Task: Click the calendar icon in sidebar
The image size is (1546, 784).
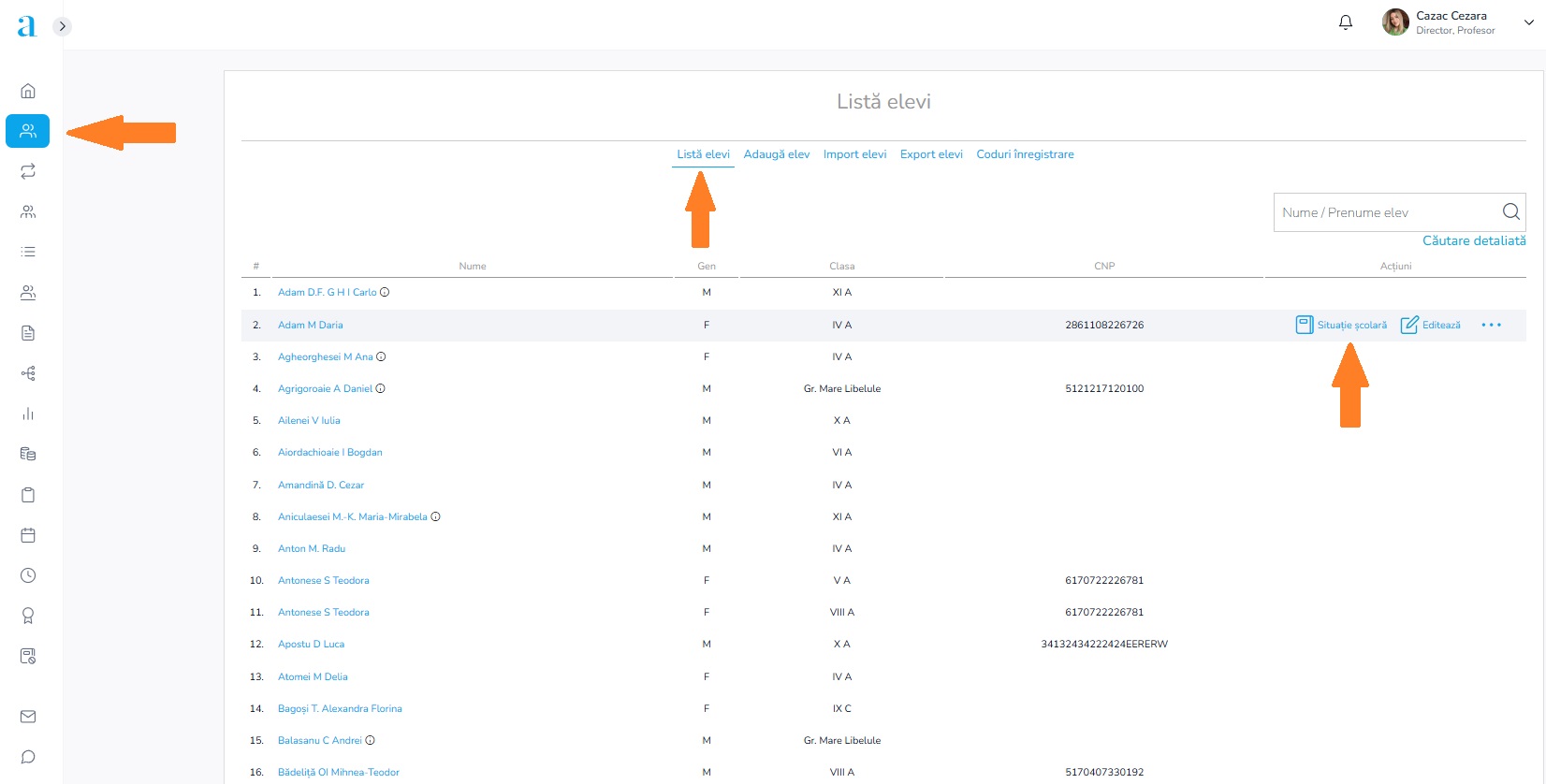Action: click(x=28, y=535)
